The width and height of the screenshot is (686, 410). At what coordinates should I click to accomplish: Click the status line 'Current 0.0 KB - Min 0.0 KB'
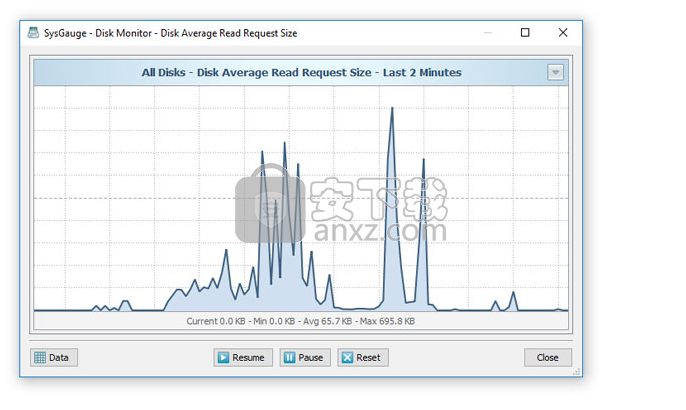(x=241, y=321)
